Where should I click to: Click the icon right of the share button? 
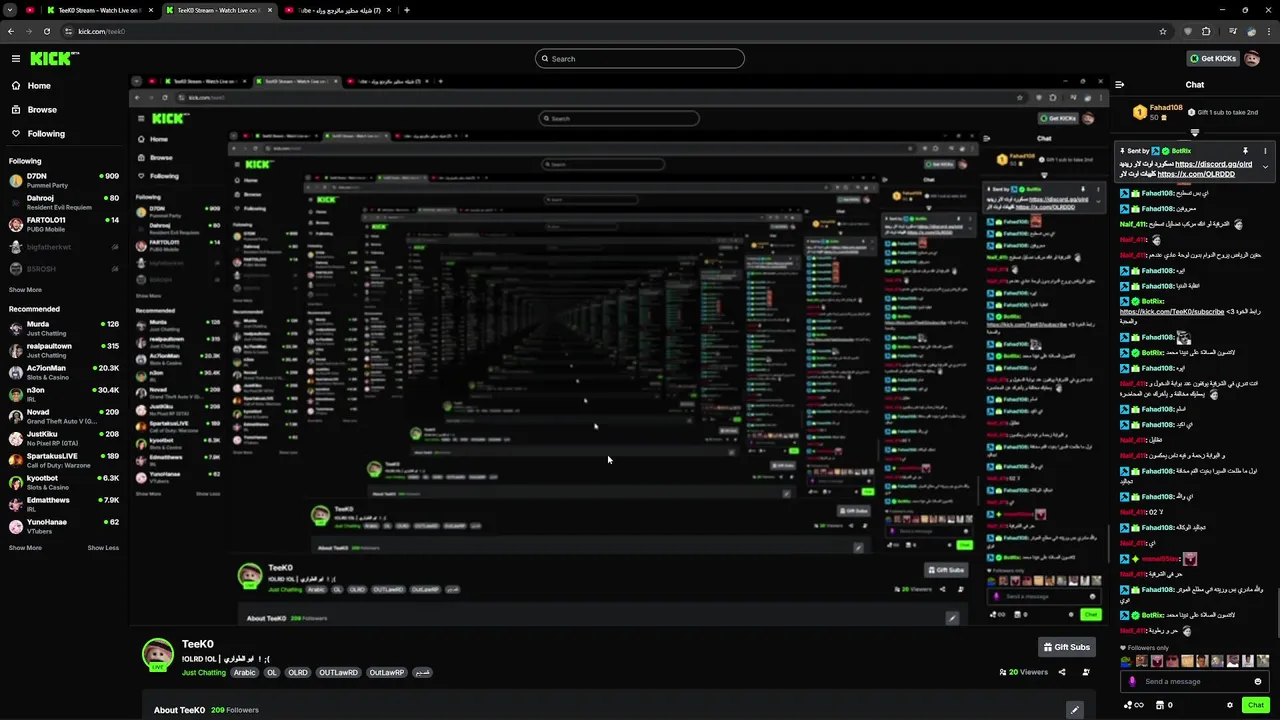[1086, 672]
